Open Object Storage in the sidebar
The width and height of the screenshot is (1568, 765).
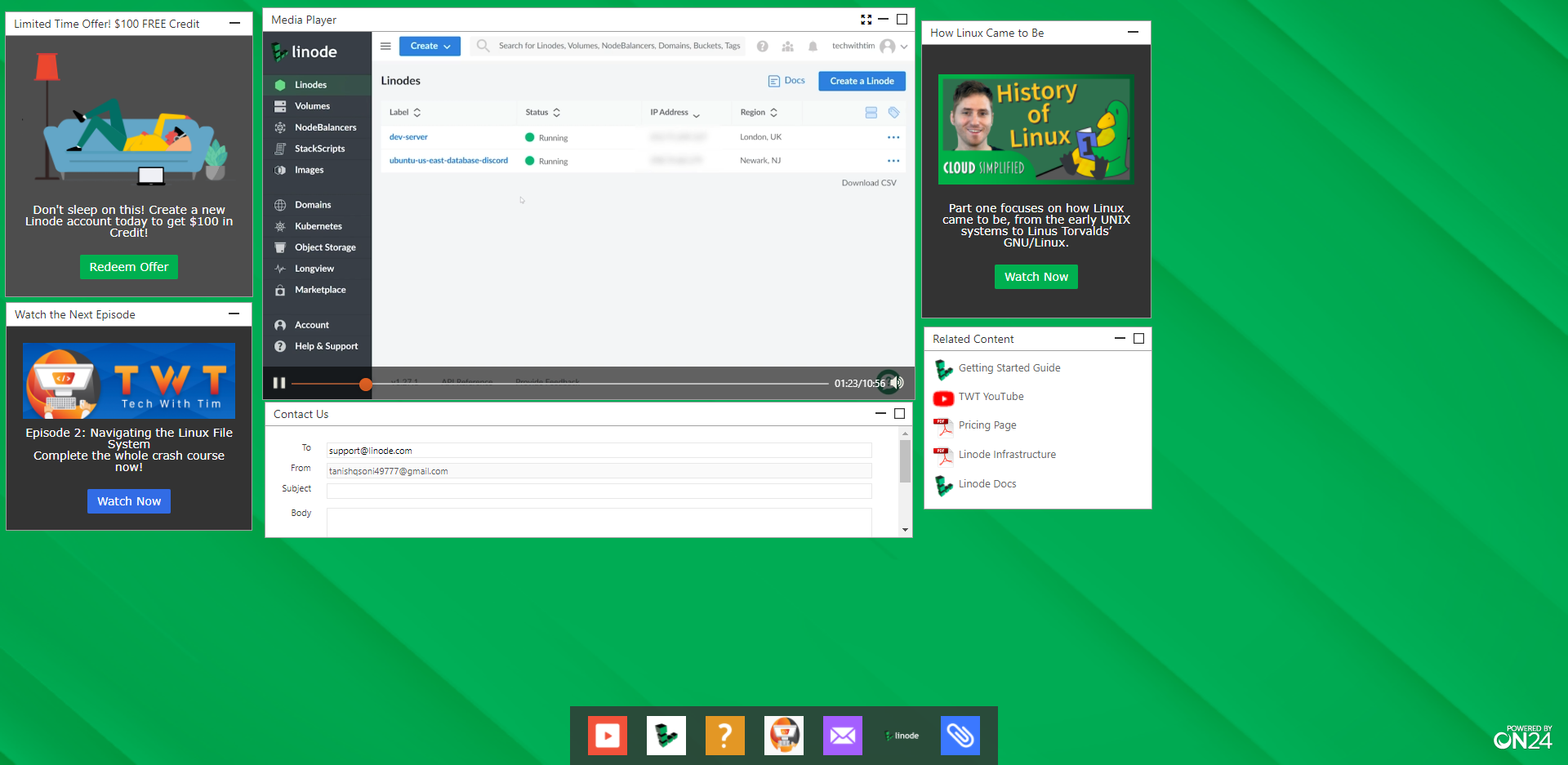[x=317, y=247]
